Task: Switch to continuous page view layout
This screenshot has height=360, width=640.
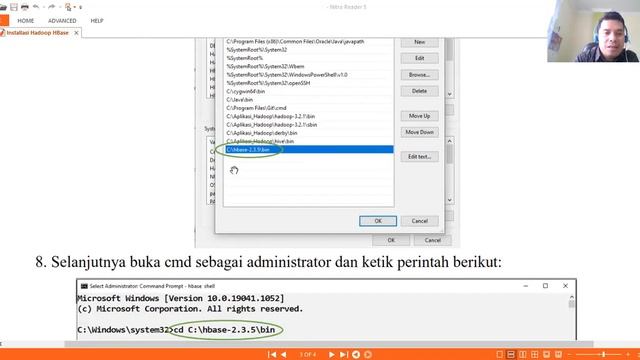Action: coord(511,354)
